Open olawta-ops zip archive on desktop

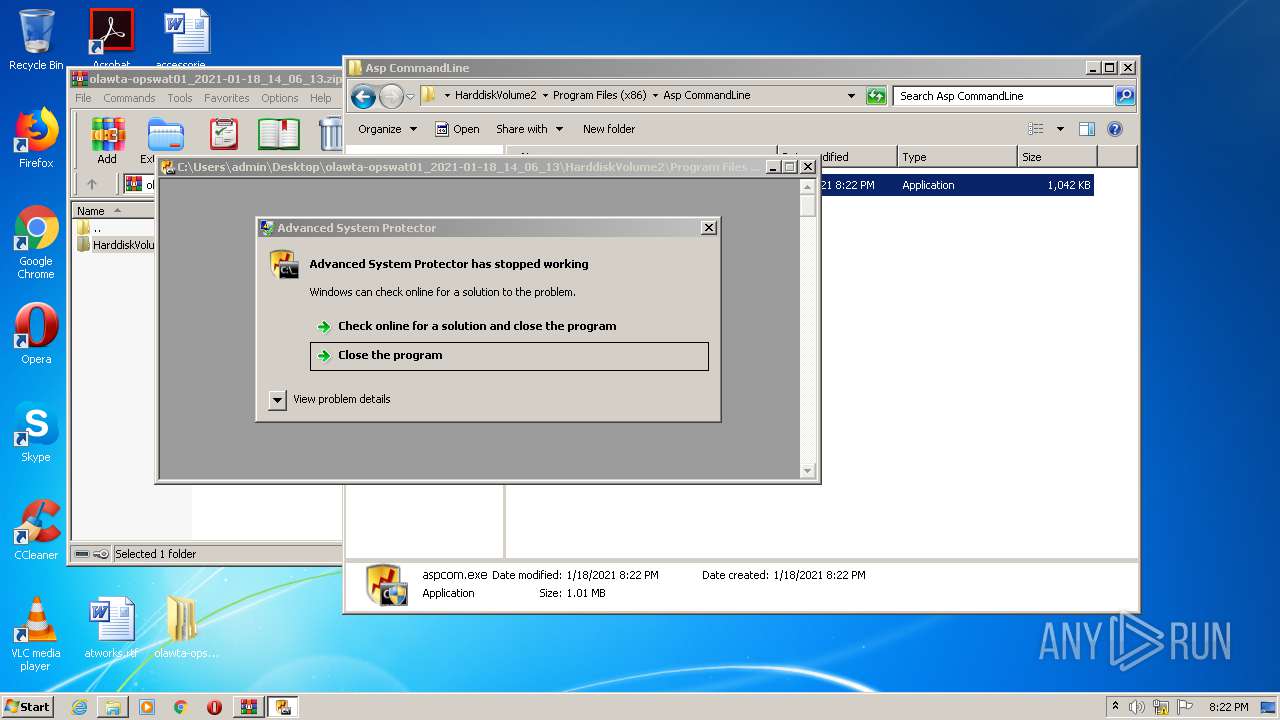click(186, 628)
